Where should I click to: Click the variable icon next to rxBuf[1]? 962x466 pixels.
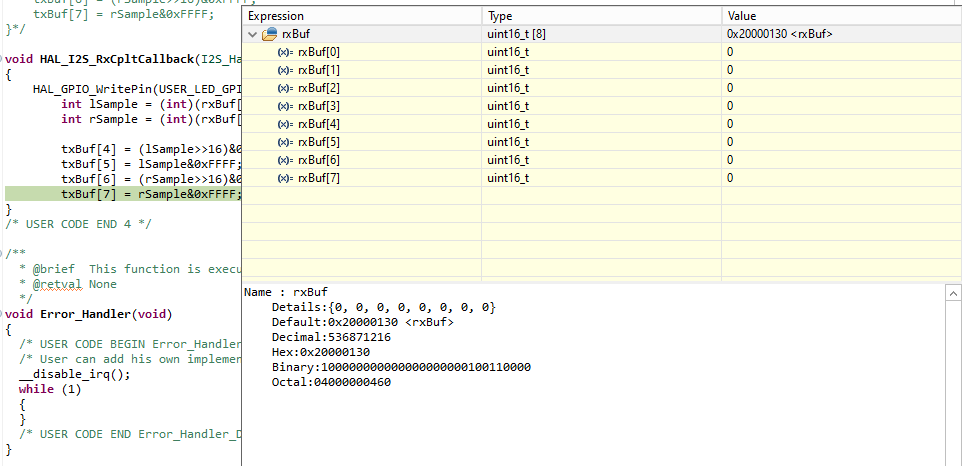[x=285, y=70]
